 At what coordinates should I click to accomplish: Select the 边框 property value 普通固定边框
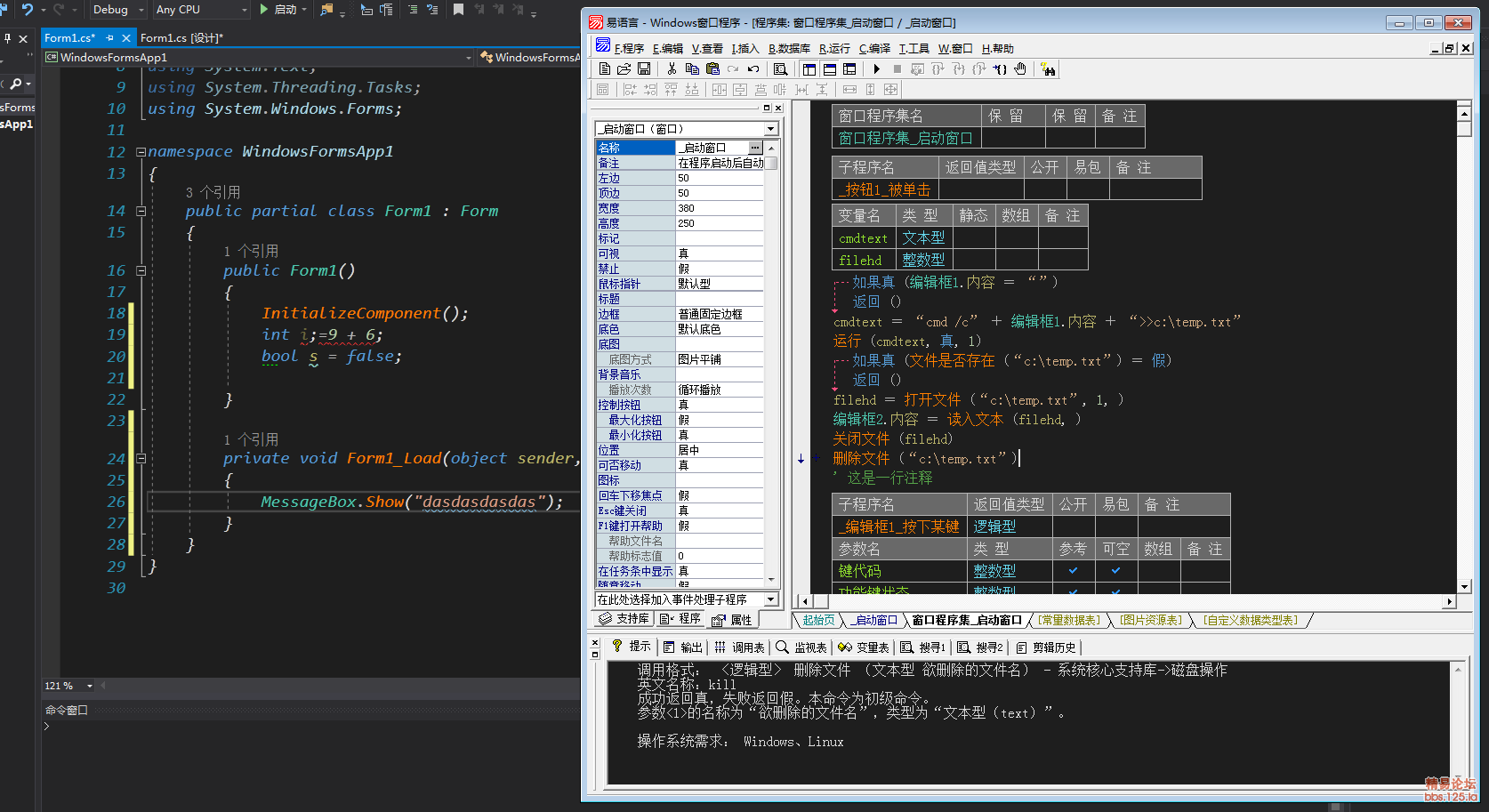(x=719, y=314)
